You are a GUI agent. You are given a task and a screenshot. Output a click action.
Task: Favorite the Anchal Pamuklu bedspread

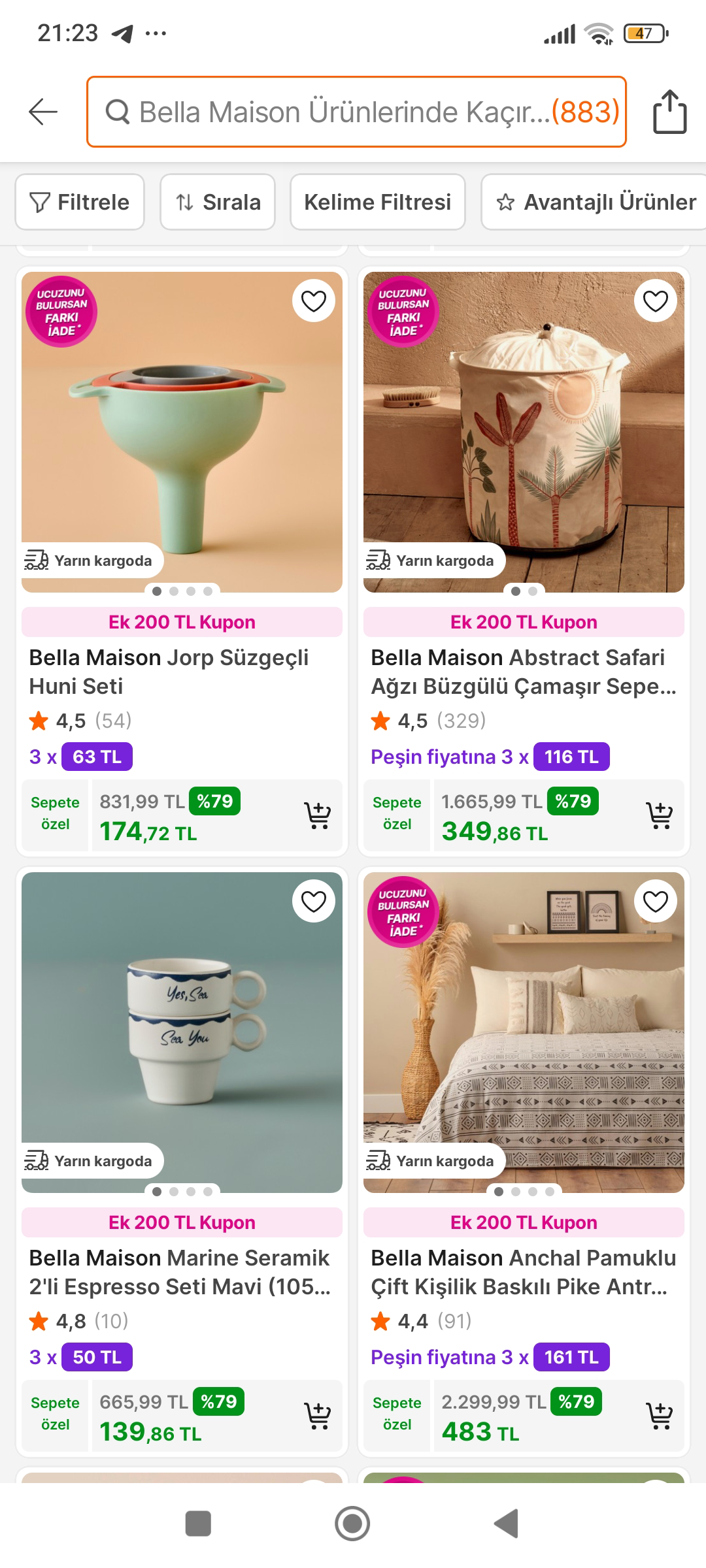[x=656, y=900]
